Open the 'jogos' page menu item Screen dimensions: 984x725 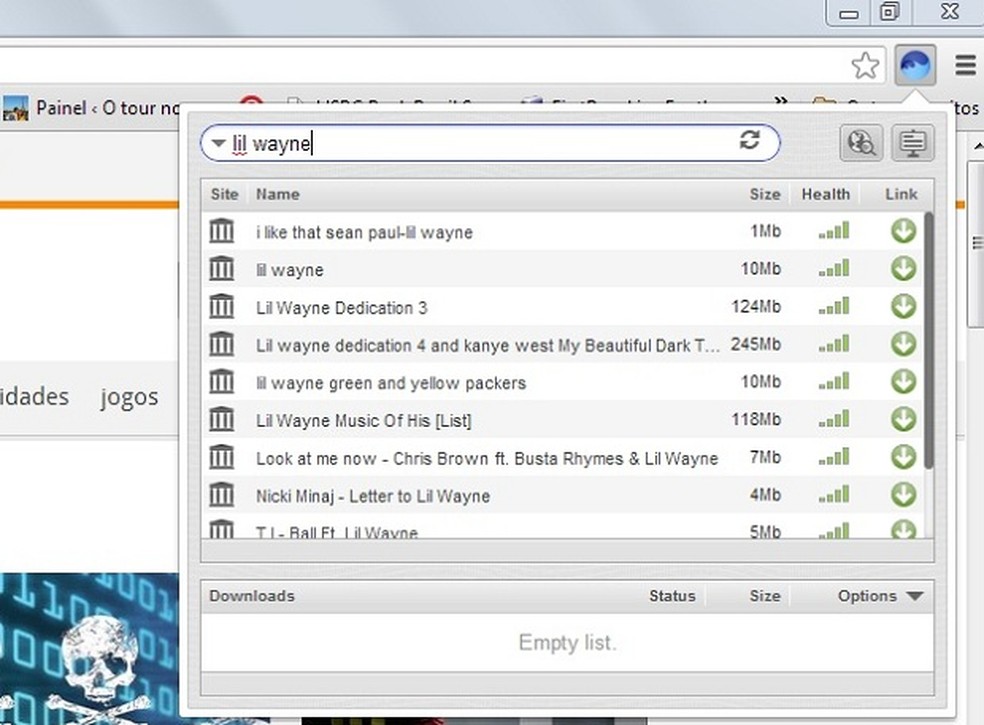pyautogui.click(x=129, y=397)
